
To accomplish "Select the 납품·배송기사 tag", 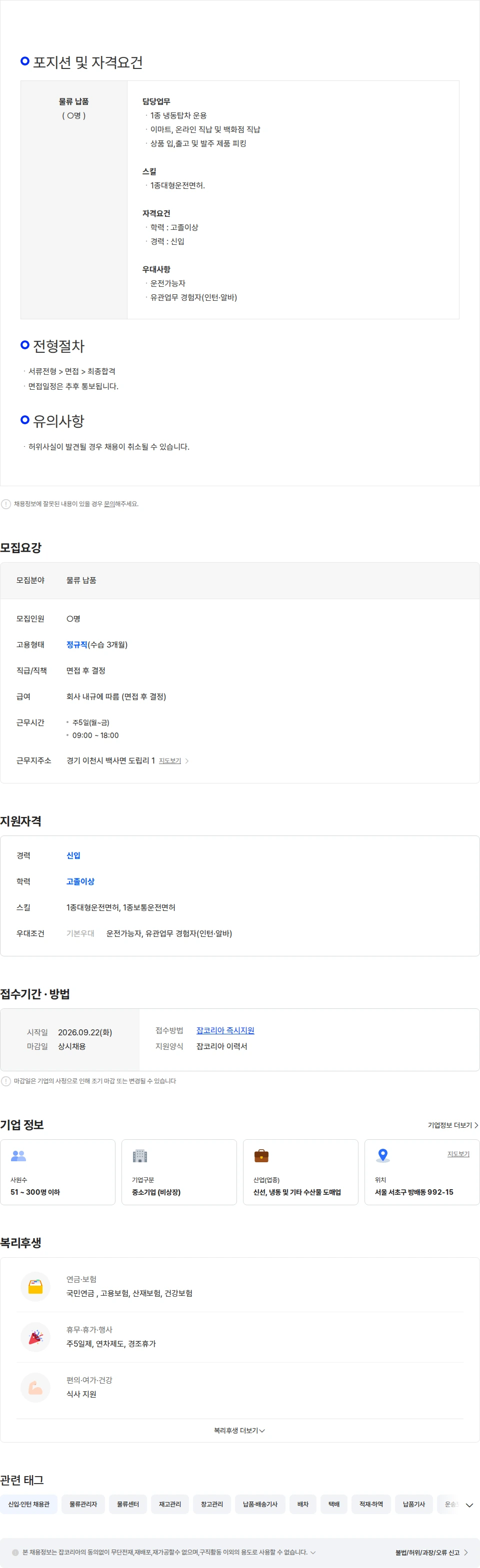I will 260,1504.
